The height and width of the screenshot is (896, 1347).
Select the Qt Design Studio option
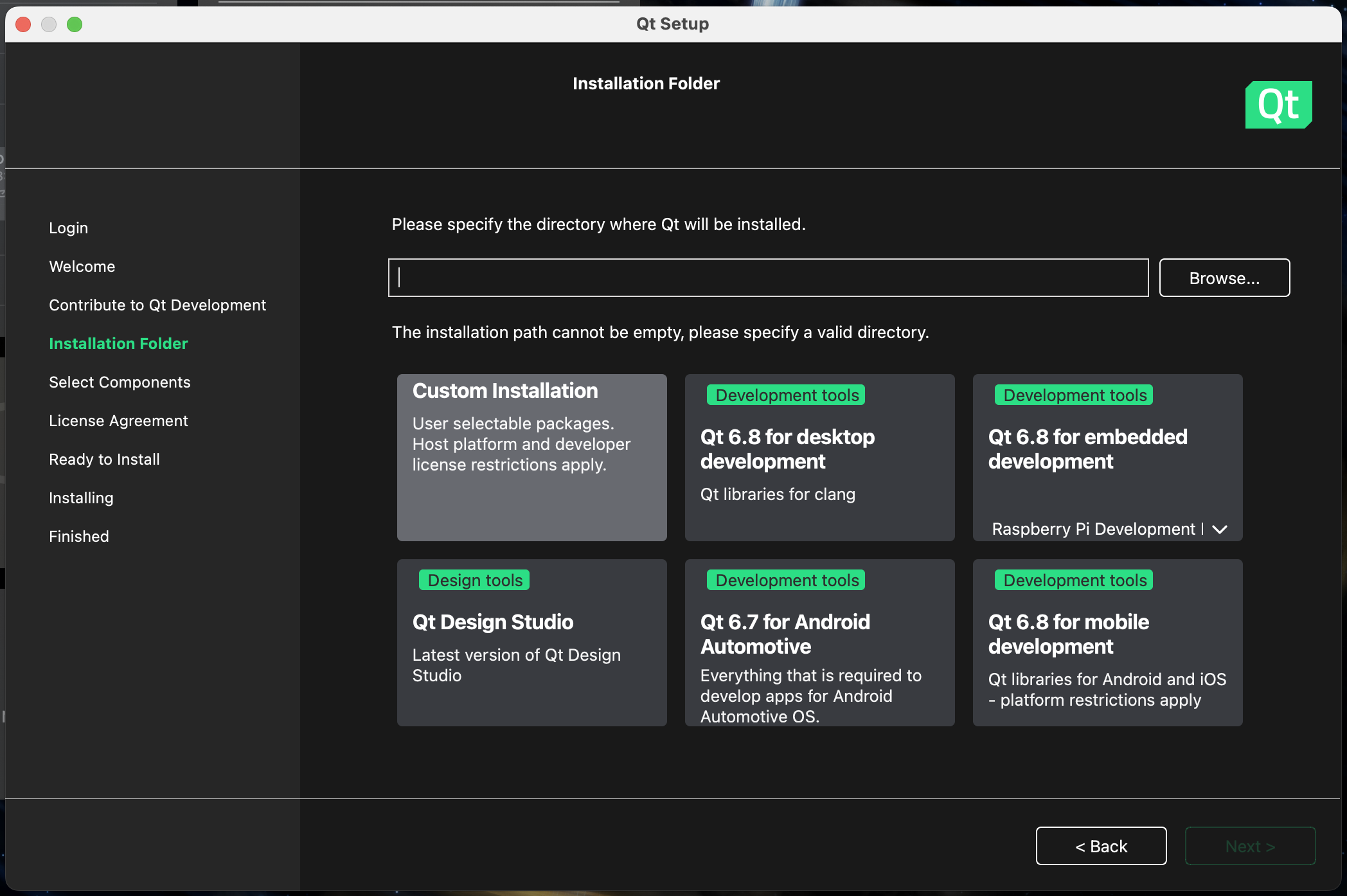[x=531, y=643]
